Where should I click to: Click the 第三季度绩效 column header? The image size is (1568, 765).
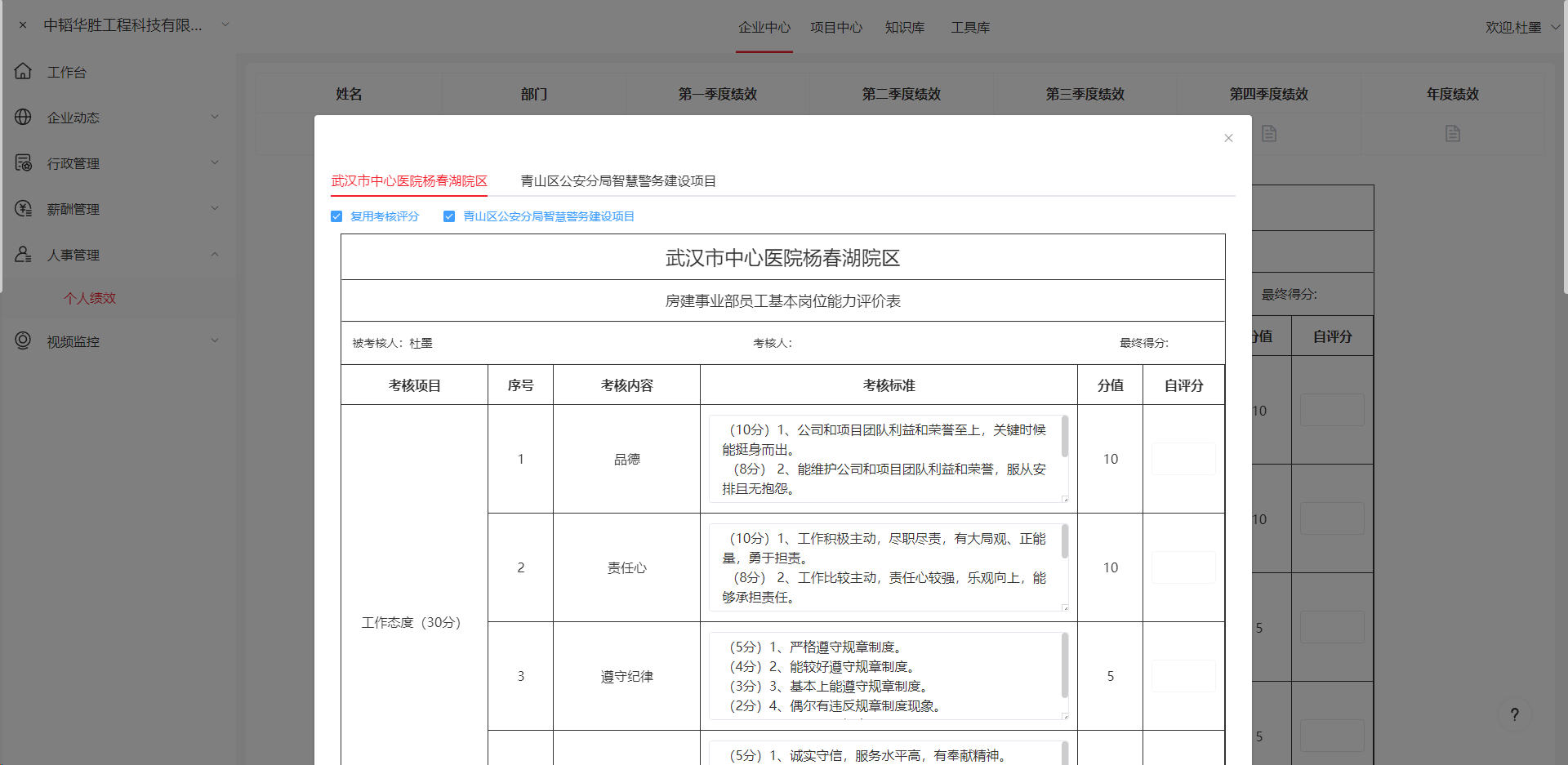[x=1085, y=94]
